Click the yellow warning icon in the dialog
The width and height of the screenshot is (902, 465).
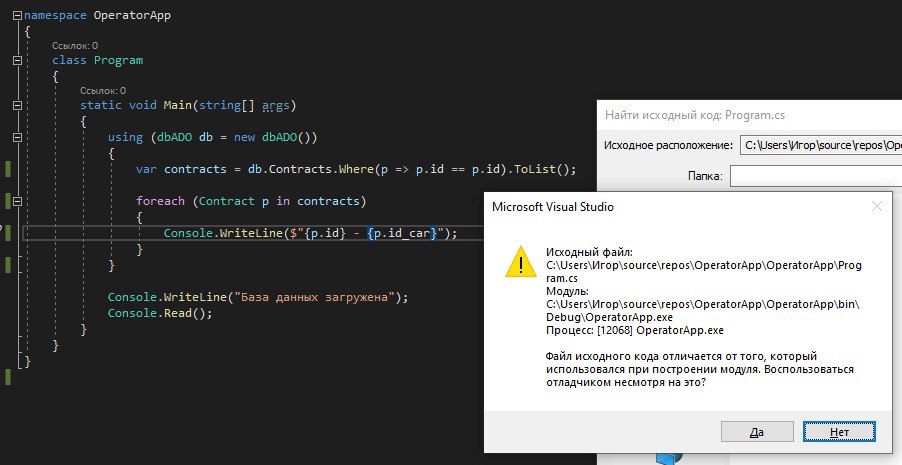tap(521, 262)
